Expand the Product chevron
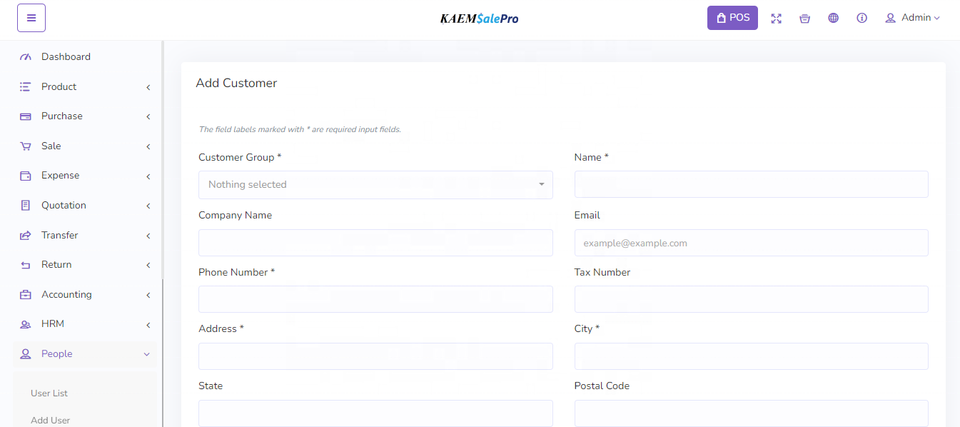Image resolution: width=960 pixels, height=427 pixels. pos(148,88)
